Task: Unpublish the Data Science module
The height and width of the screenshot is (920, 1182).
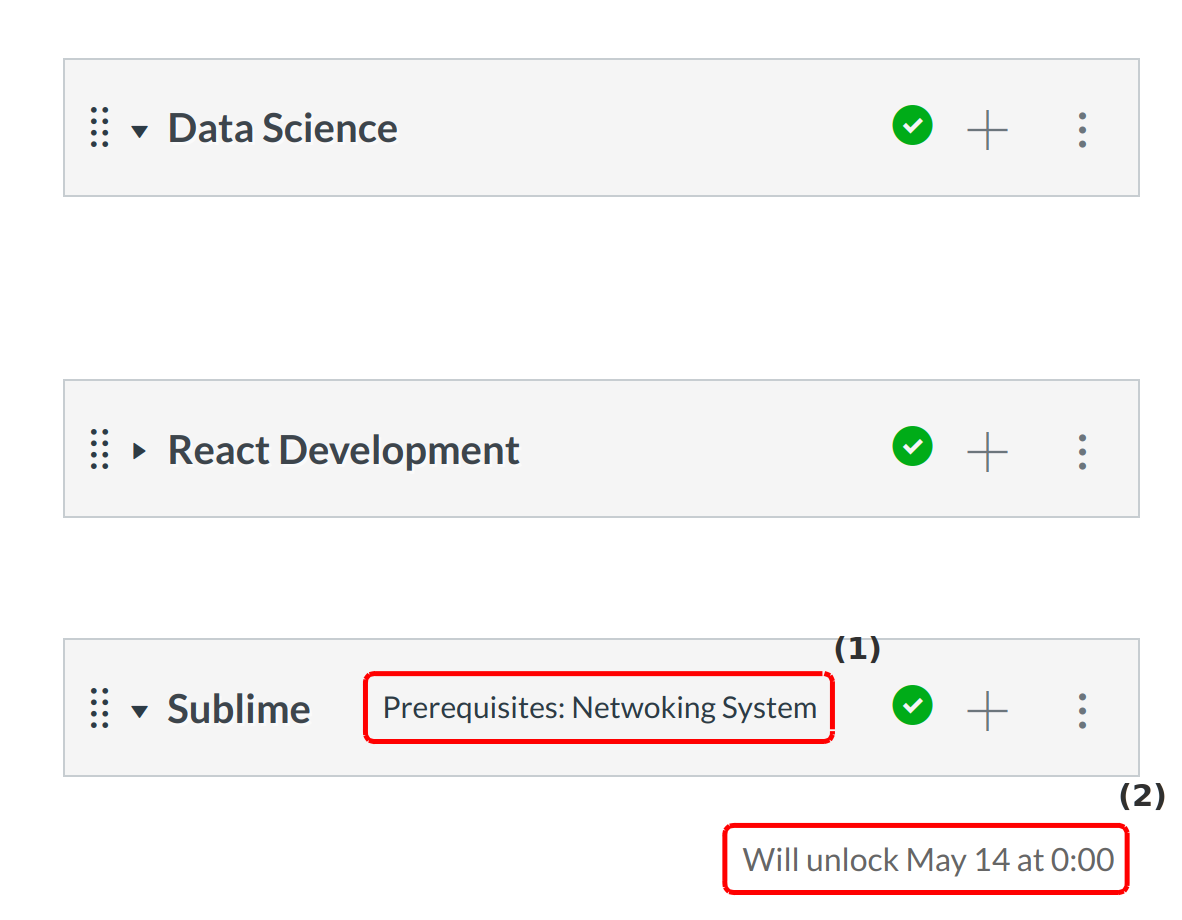Action: (912, 126)
